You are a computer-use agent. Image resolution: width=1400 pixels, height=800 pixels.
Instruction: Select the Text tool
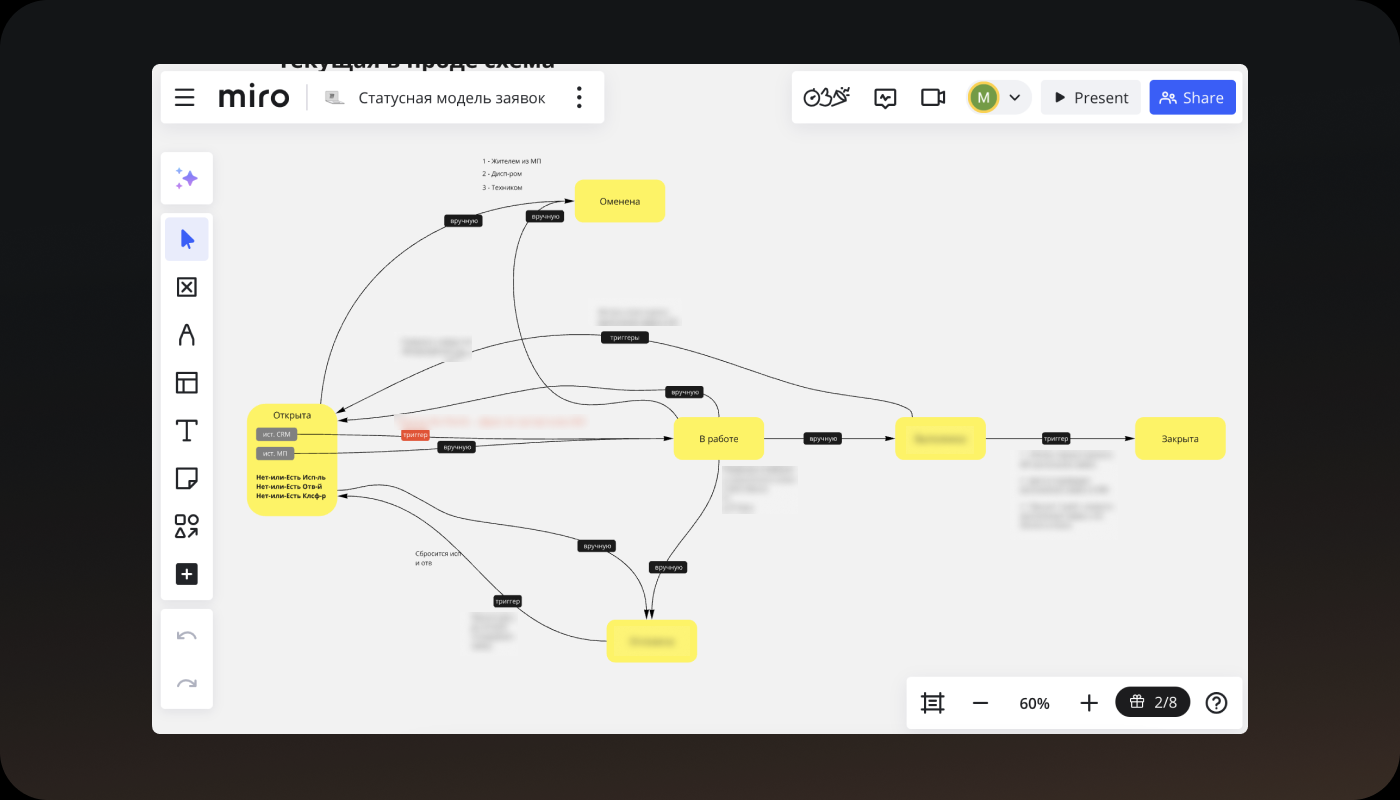pos(187,431)
